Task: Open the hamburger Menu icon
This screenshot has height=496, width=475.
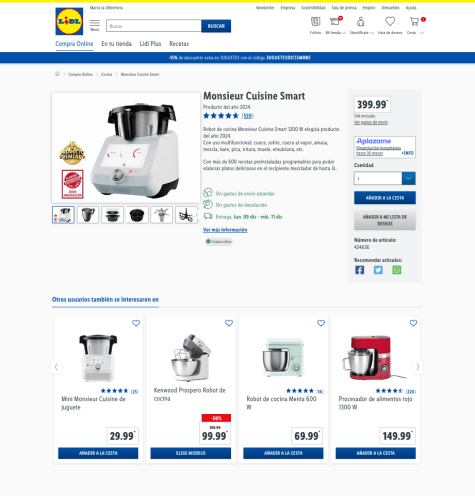Action: tap(95, 25)
